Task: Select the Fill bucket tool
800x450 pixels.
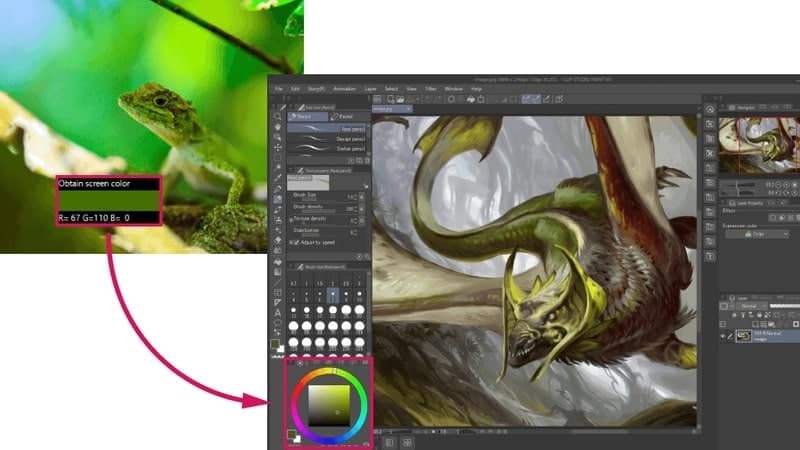Action: coord(278,262)
